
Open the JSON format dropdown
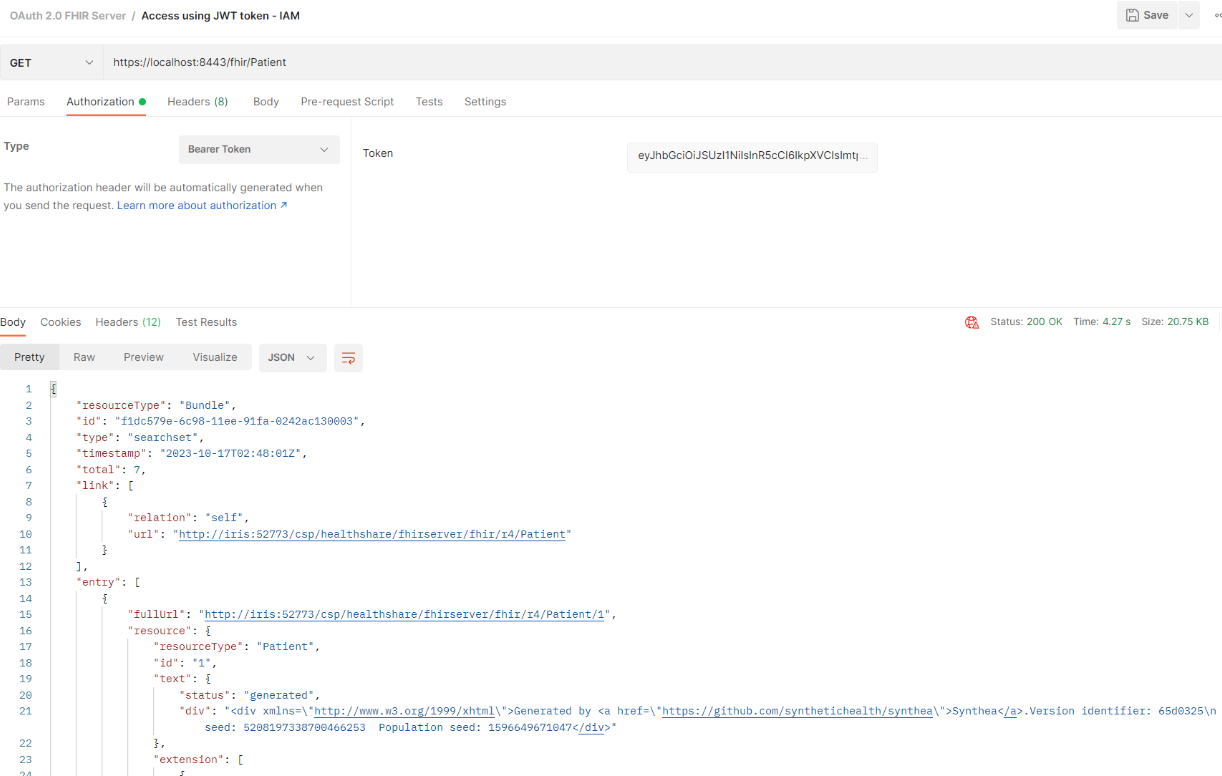coord(292,358)
